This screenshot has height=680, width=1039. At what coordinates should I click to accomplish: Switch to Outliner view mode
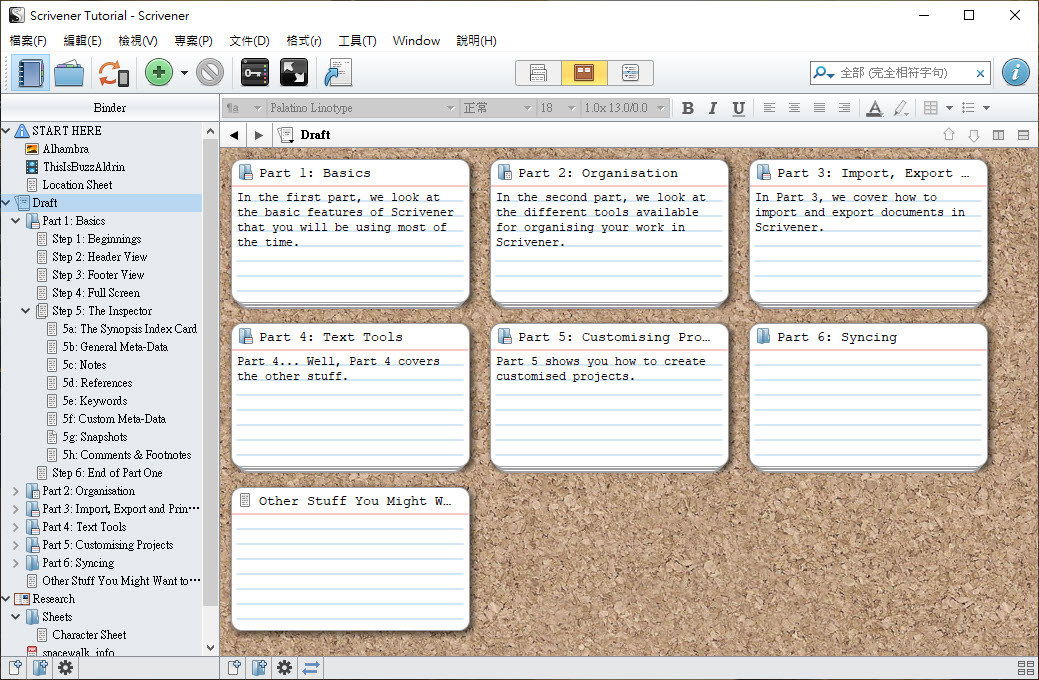pos(630,73)
